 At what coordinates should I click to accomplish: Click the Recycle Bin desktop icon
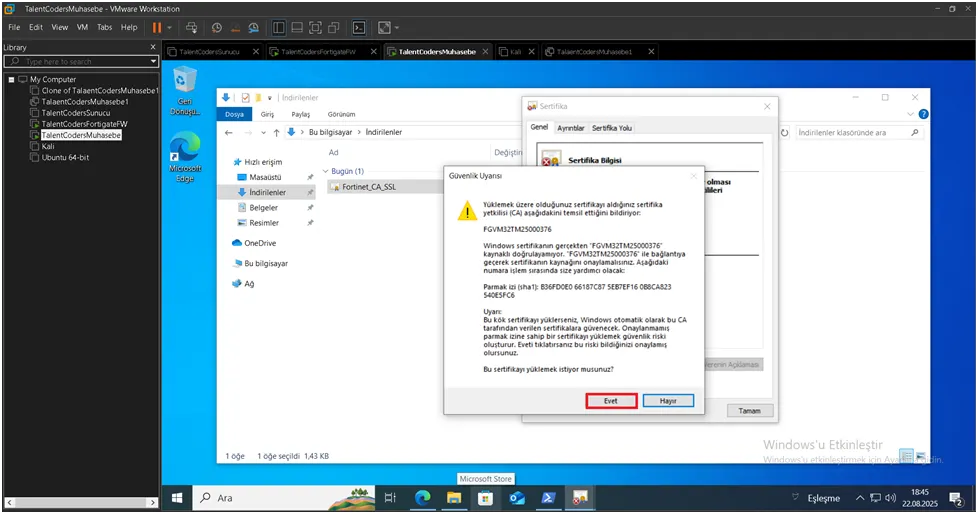(185, 91)
